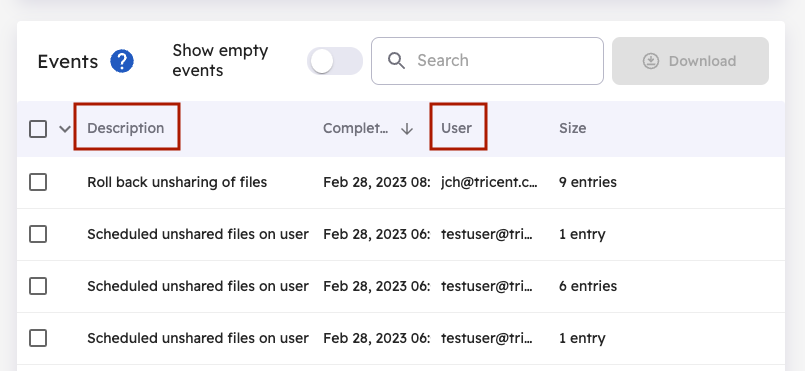Viewport: 805px width, 371px height.
Task: Tick the select-all checkbox in header row
Action: pyautogui.click(x=38, y=129)
